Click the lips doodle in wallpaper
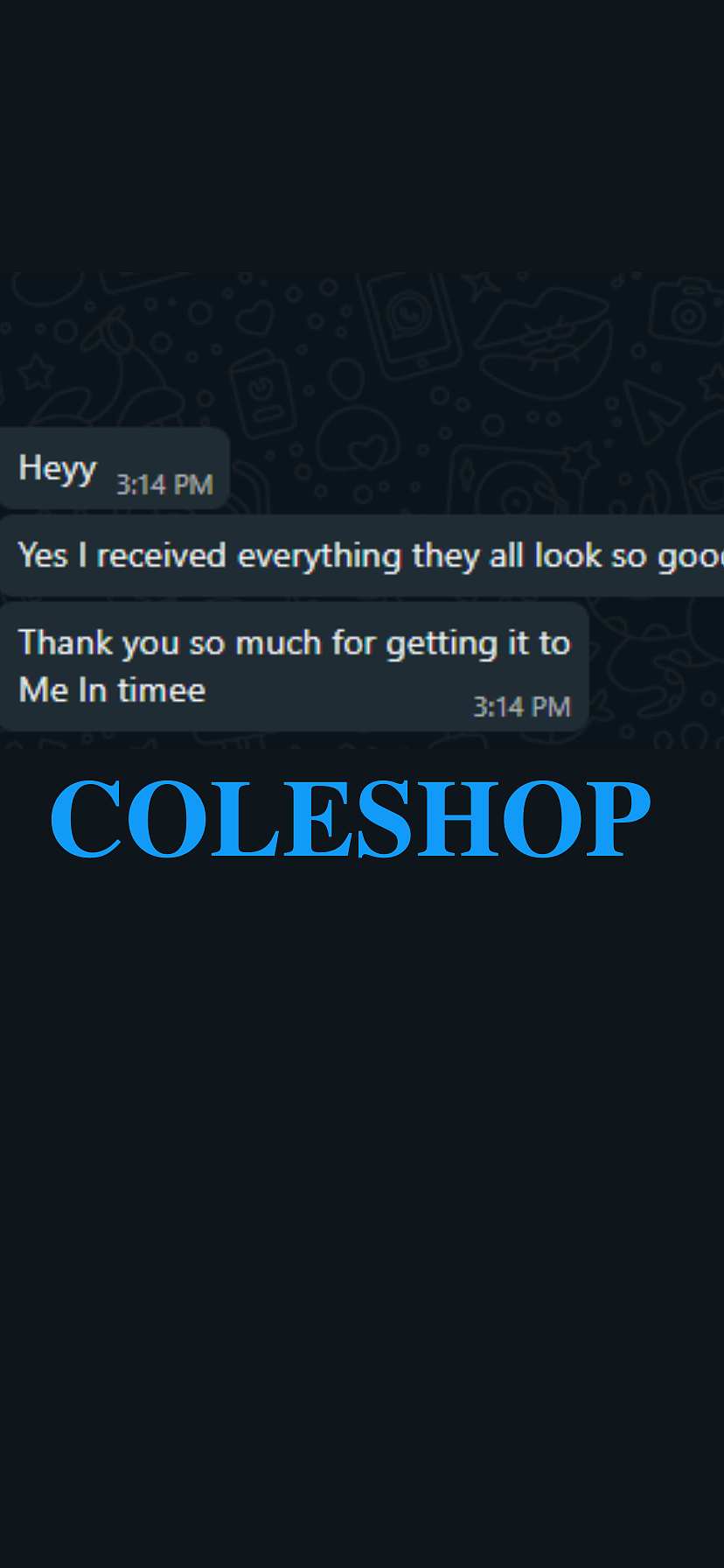This screenshot has width=724, height=1568. 545,341
